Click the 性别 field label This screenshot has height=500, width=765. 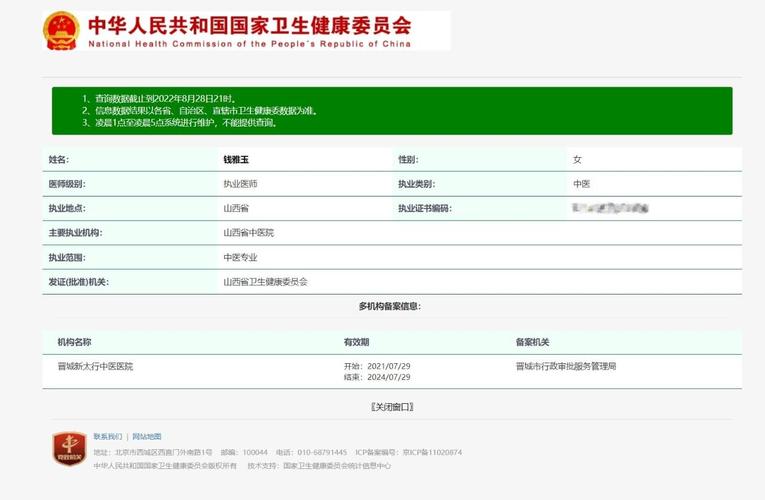click(408, 160)
